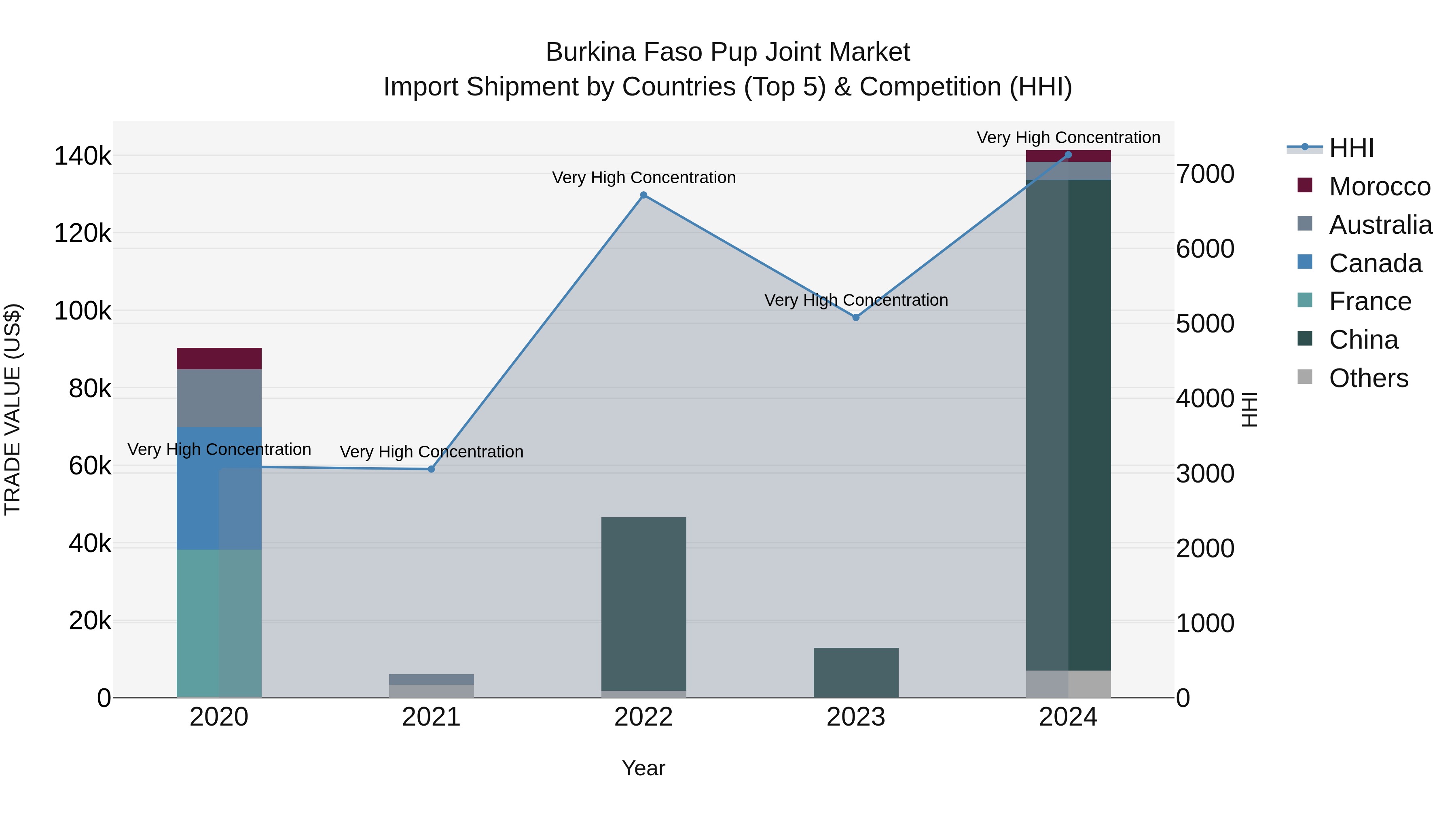Click the Australia segment on the 2020 bar
Viewport: 1456px width, 819px height.
[x=219, y=398]
